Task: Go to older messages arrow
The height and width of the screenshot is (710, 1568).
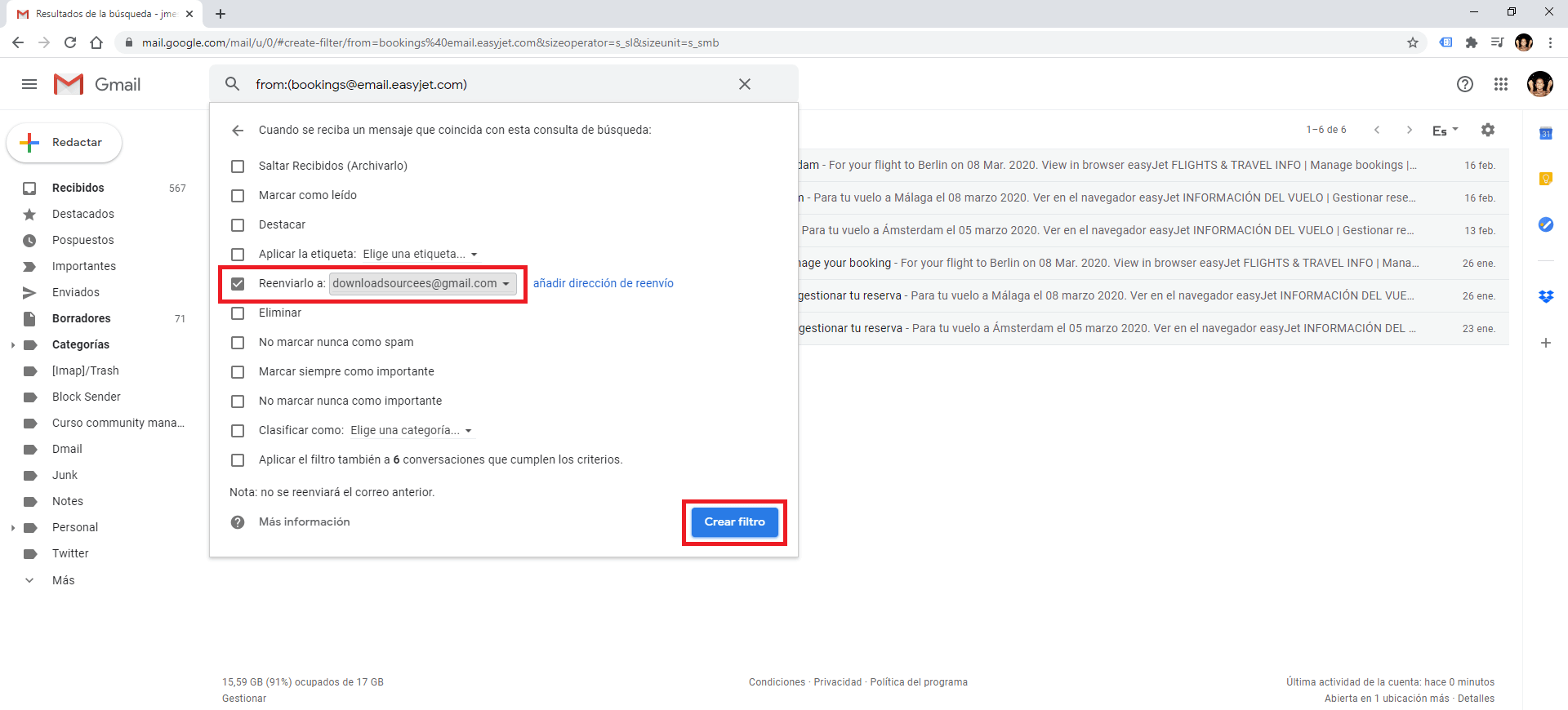Action: pyautogui.click(x=1410, y=130)
